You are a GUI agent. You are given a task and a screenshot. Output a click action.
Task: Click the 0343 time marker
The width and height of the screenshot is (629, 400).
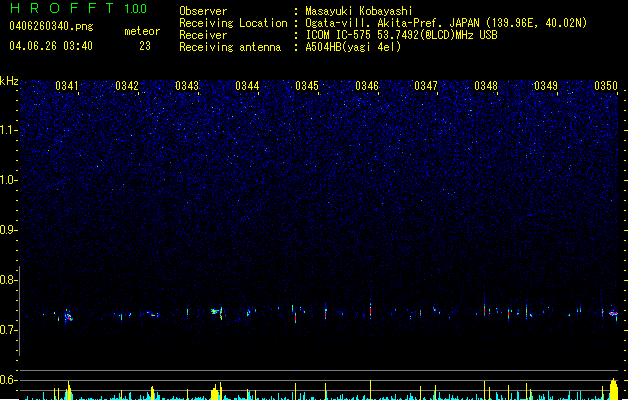click(x=187, y=86)
